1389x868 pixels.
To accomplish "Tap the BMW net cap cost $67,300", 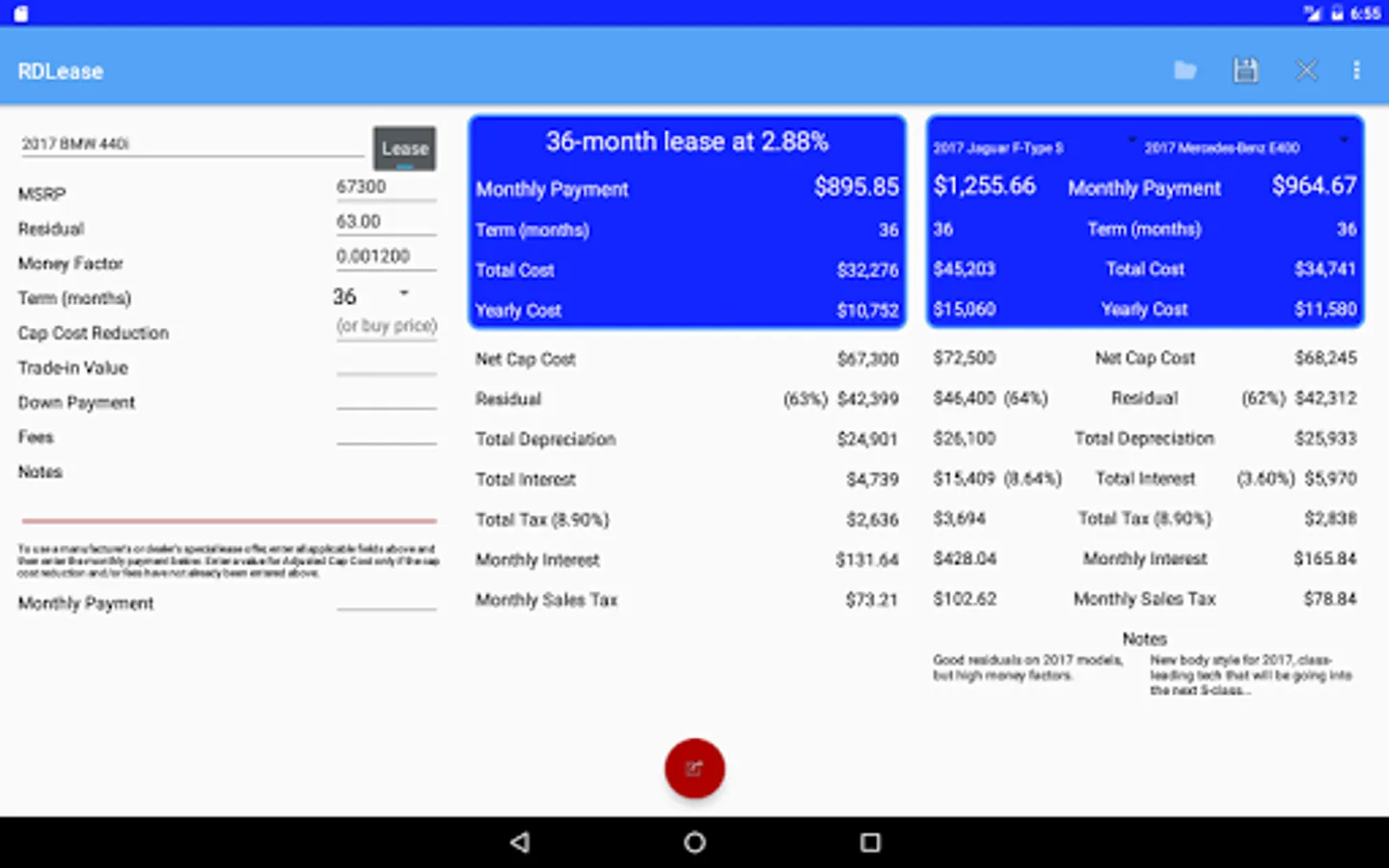I will [x=867, y=359].
